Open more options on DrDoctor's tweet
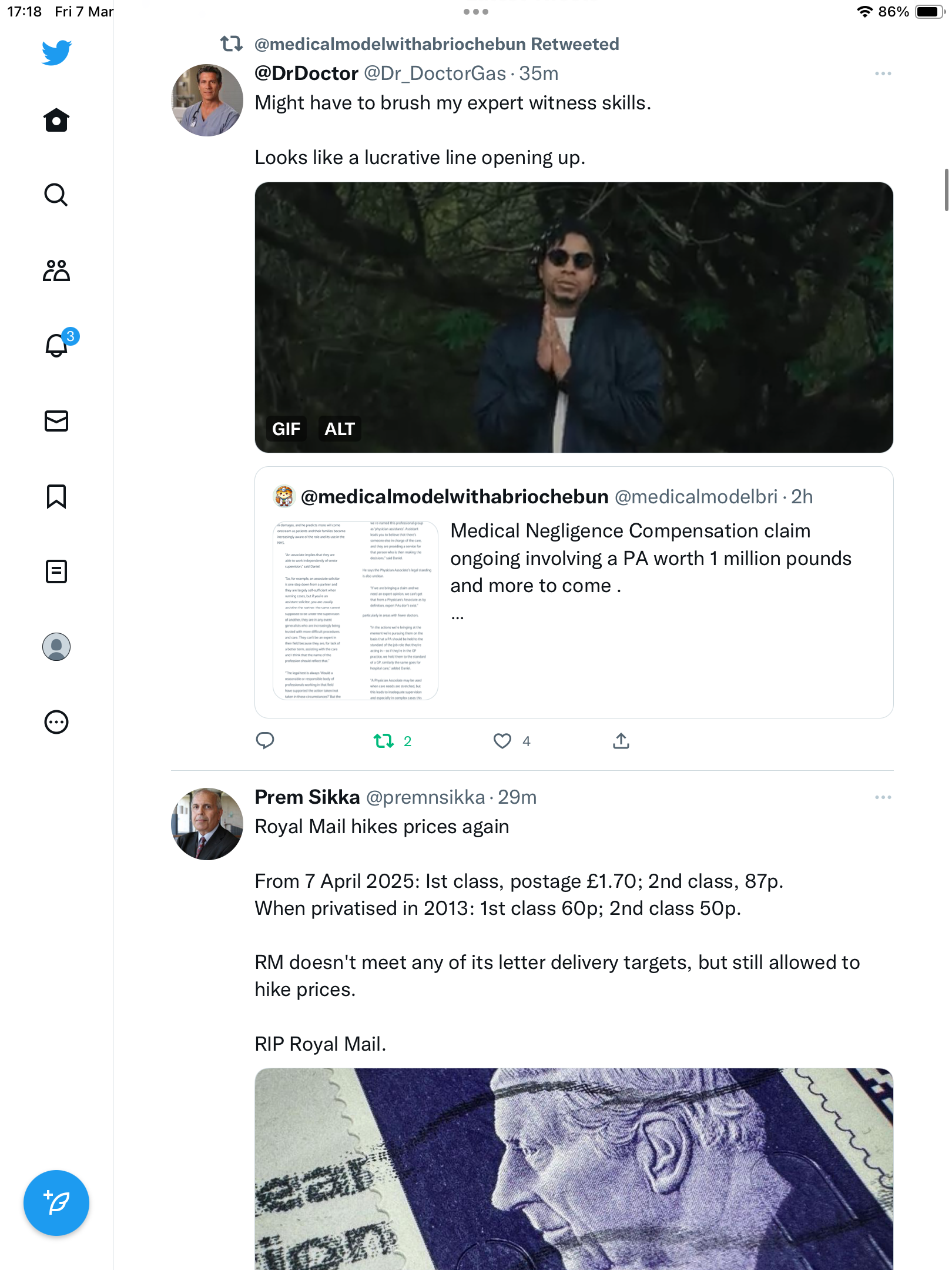The height and width of the screenshot is (1270, 952). 883,73
